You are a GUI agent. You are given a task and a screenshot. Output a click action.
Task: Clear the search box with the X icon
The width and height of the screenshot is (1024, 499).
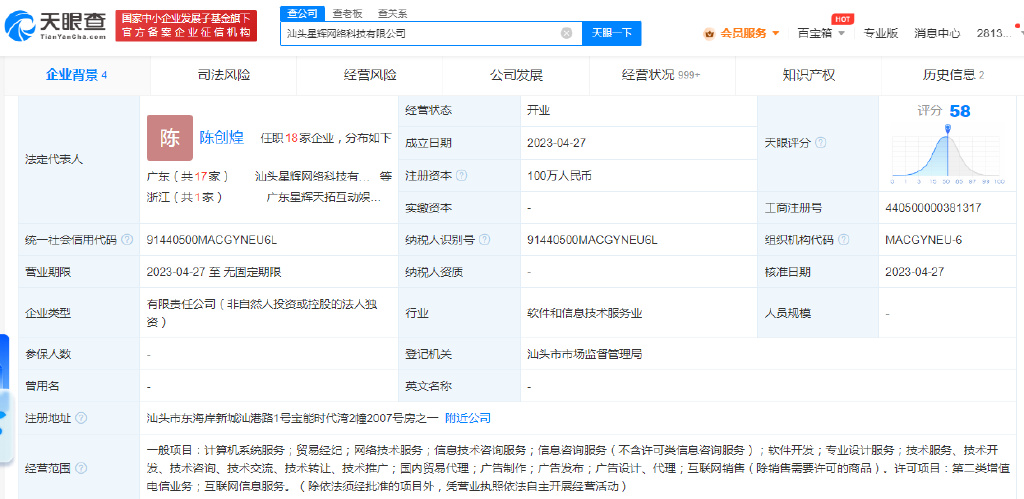[566, 33]
